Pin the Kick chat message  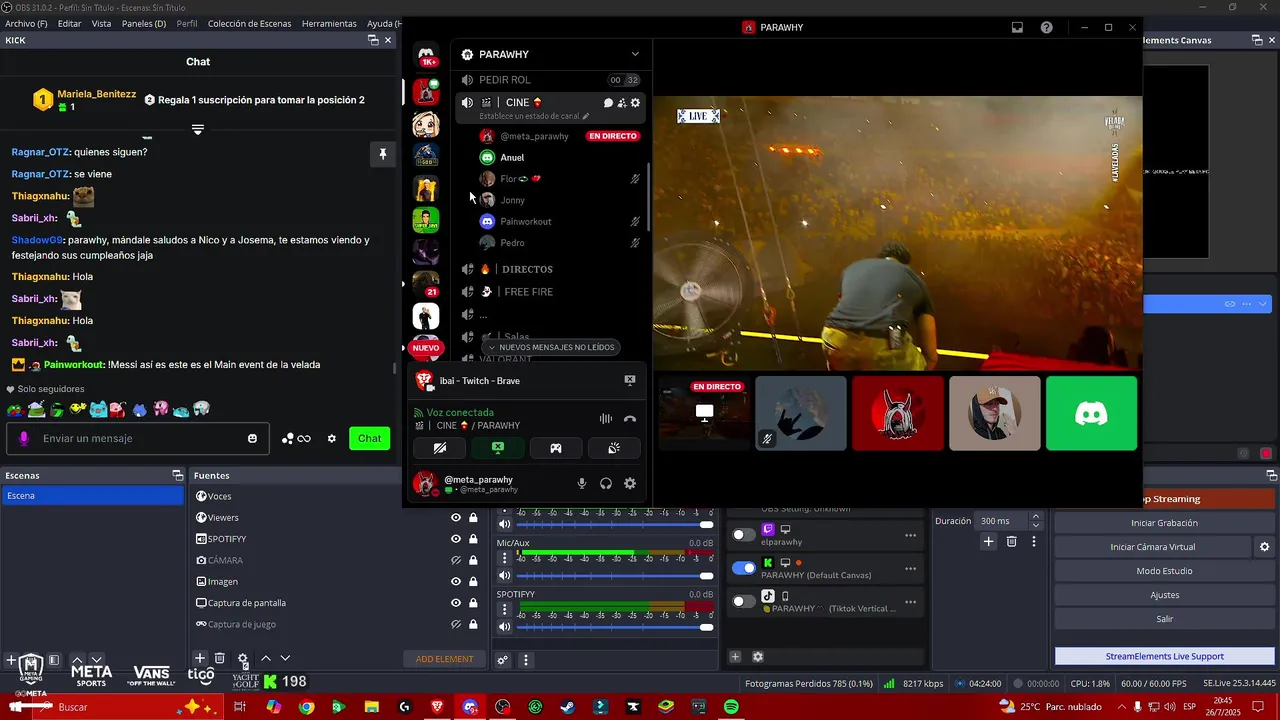point(382,154)
